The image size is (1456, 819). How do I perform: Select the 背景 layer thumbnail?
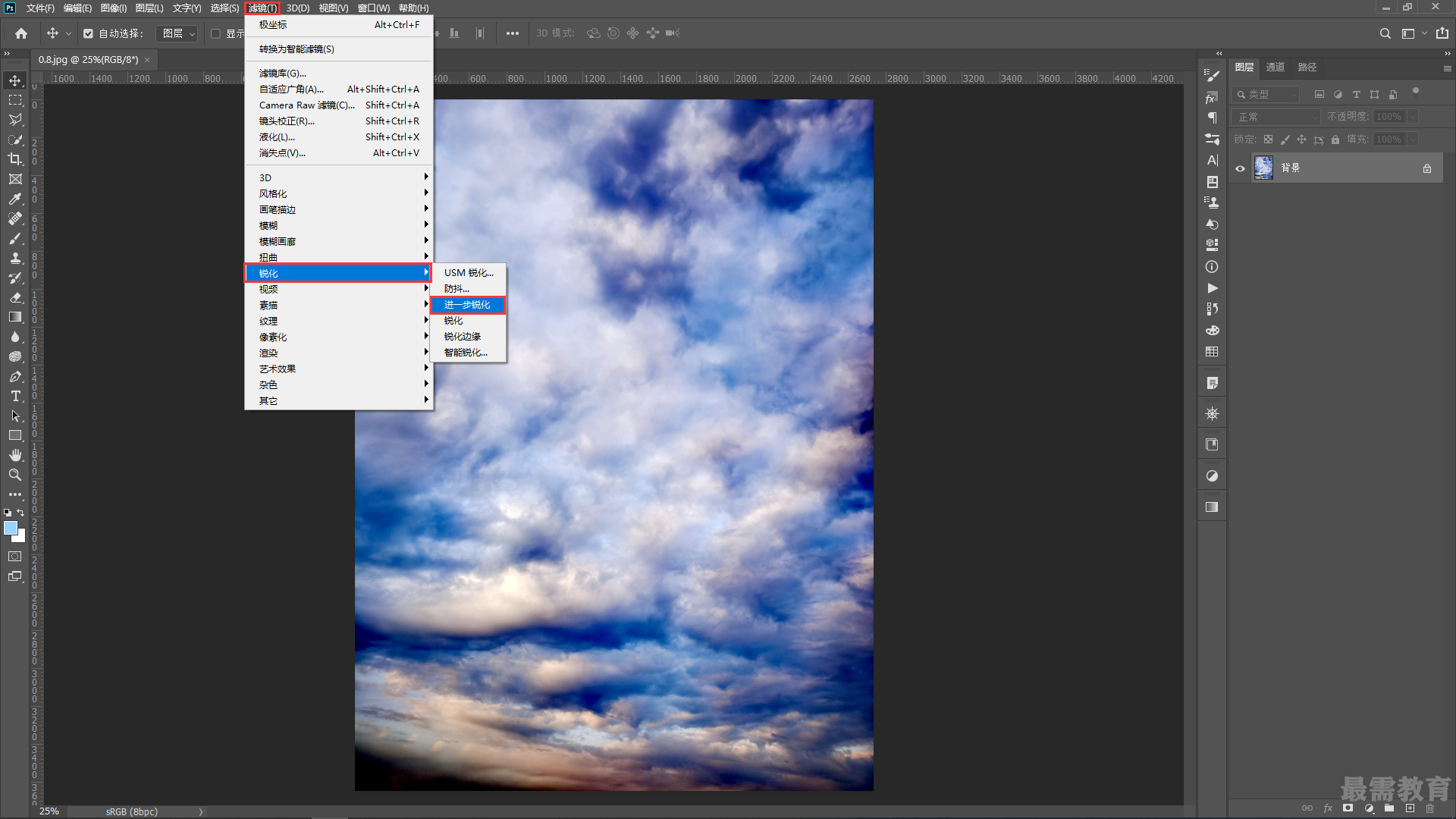(x=1263, y=168)
